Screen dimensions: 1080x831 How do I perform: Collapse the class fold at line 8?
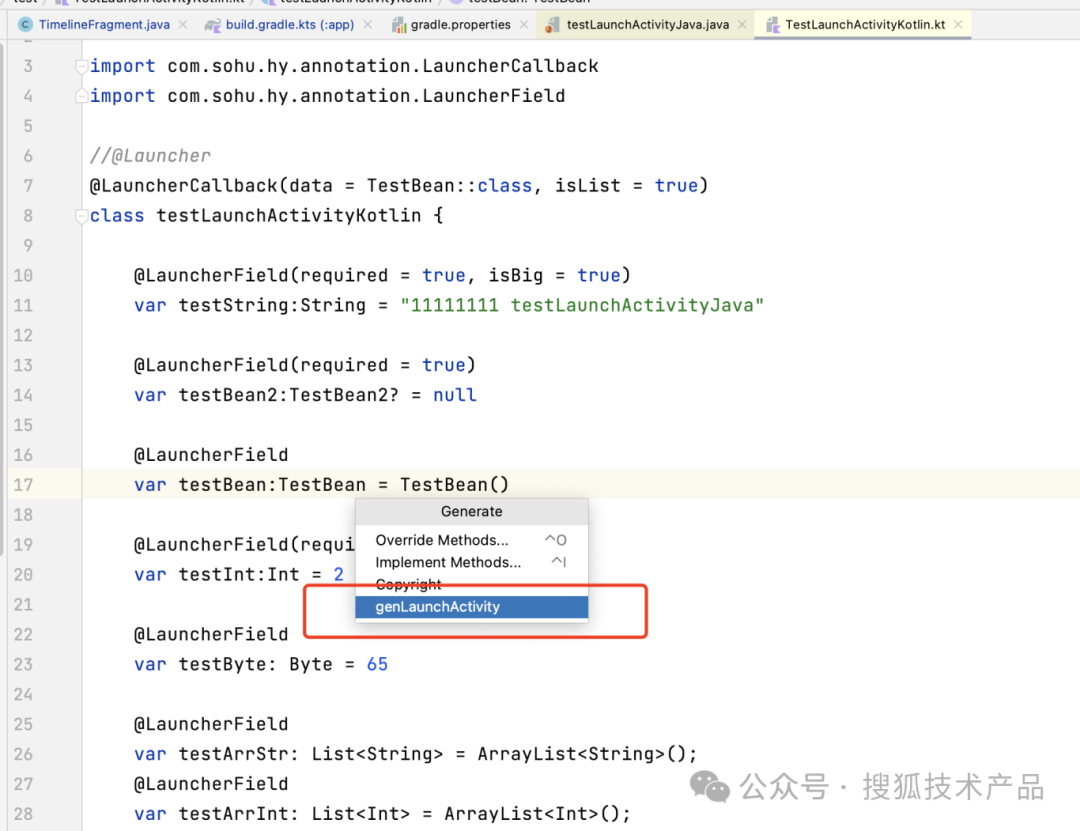82,216
